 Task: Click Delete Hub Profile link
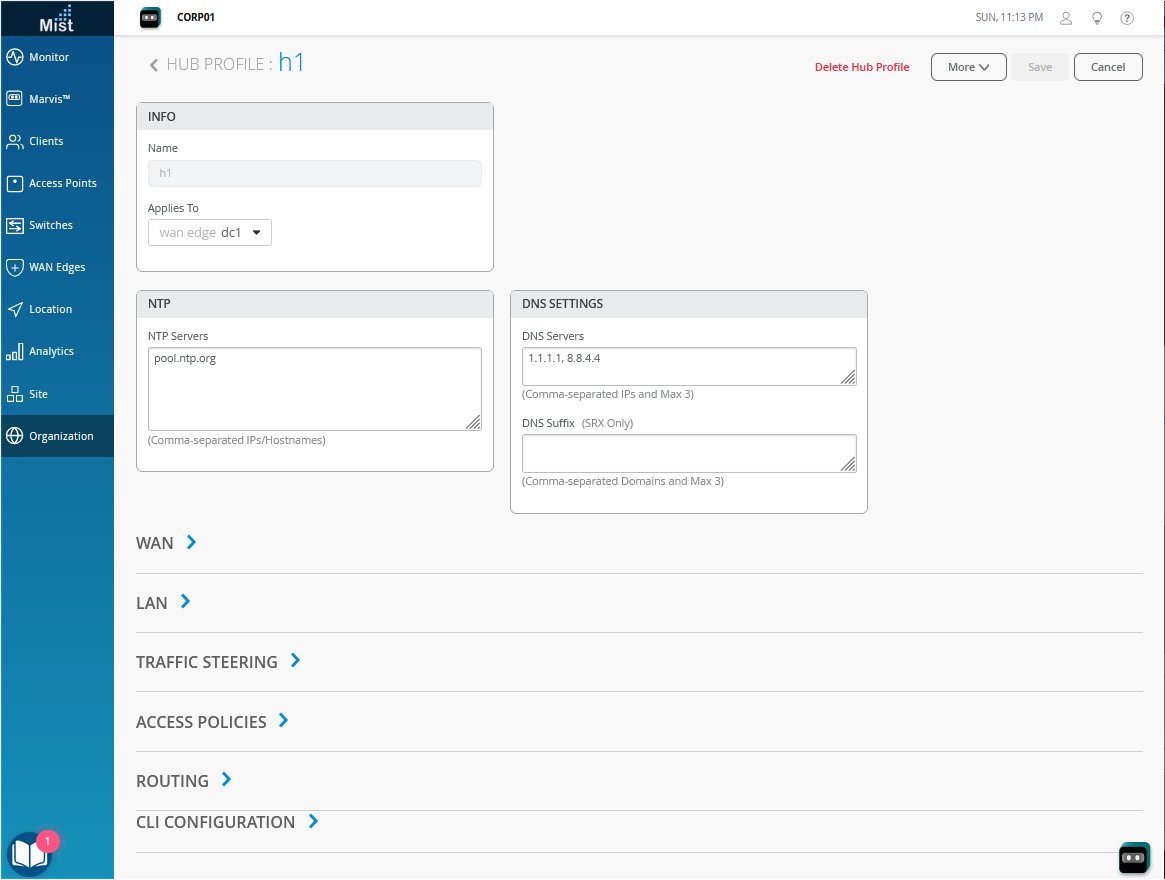[x=862, y=67]
